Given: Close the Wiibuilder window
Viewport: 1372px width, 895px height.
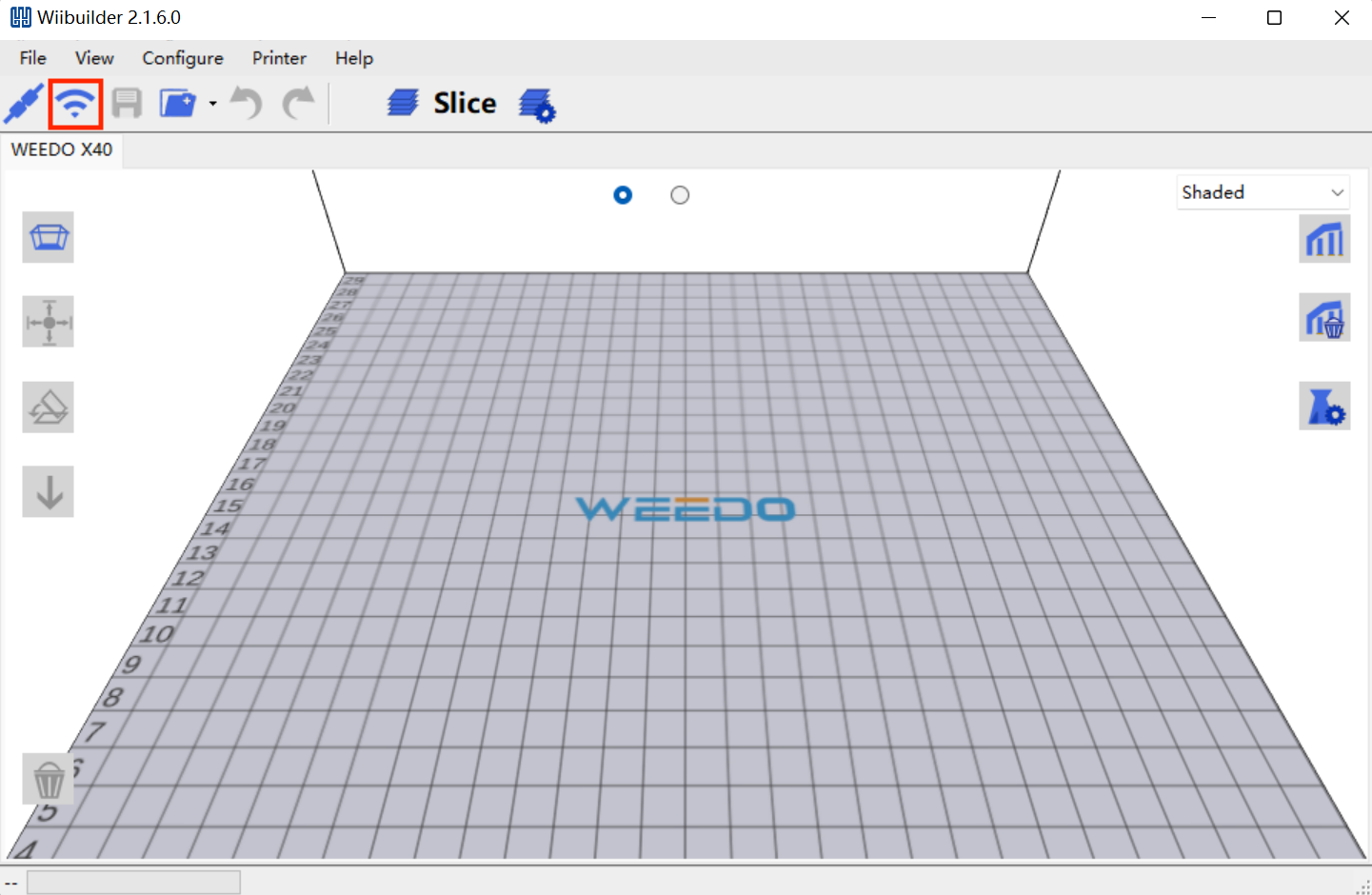Looking at the screenshot, I should click(x=1342, y=18).
